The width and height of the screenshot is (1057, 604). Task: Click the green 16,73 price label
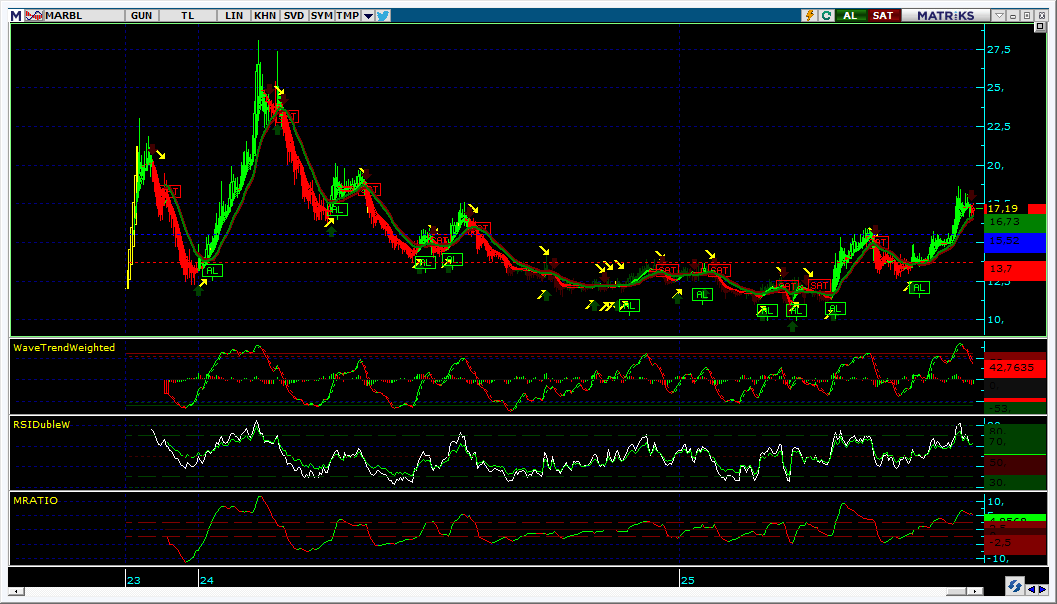coord(1015,222)
